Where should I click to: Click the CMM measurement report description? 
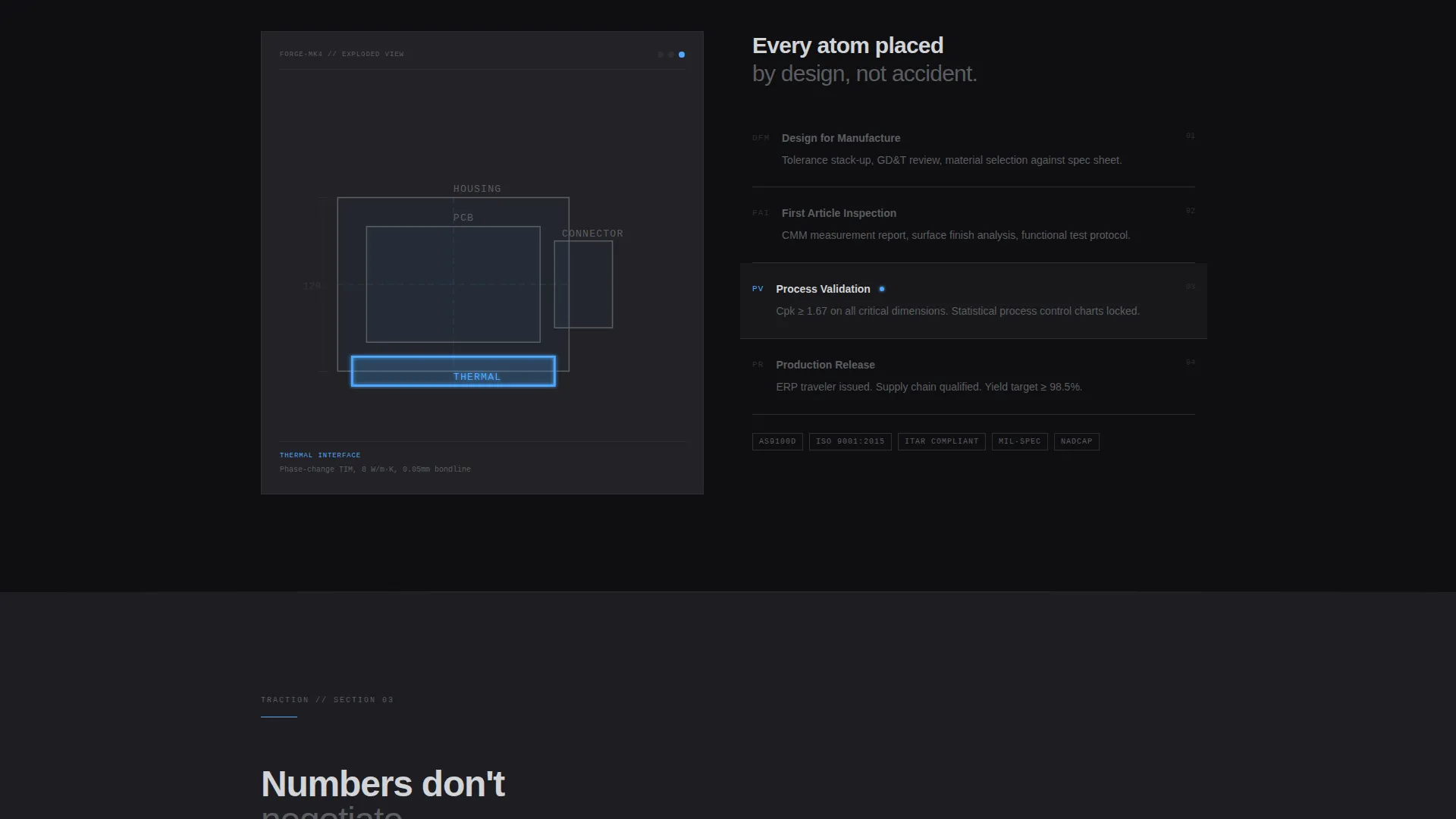pyautogui.click(x=955, y=235)
